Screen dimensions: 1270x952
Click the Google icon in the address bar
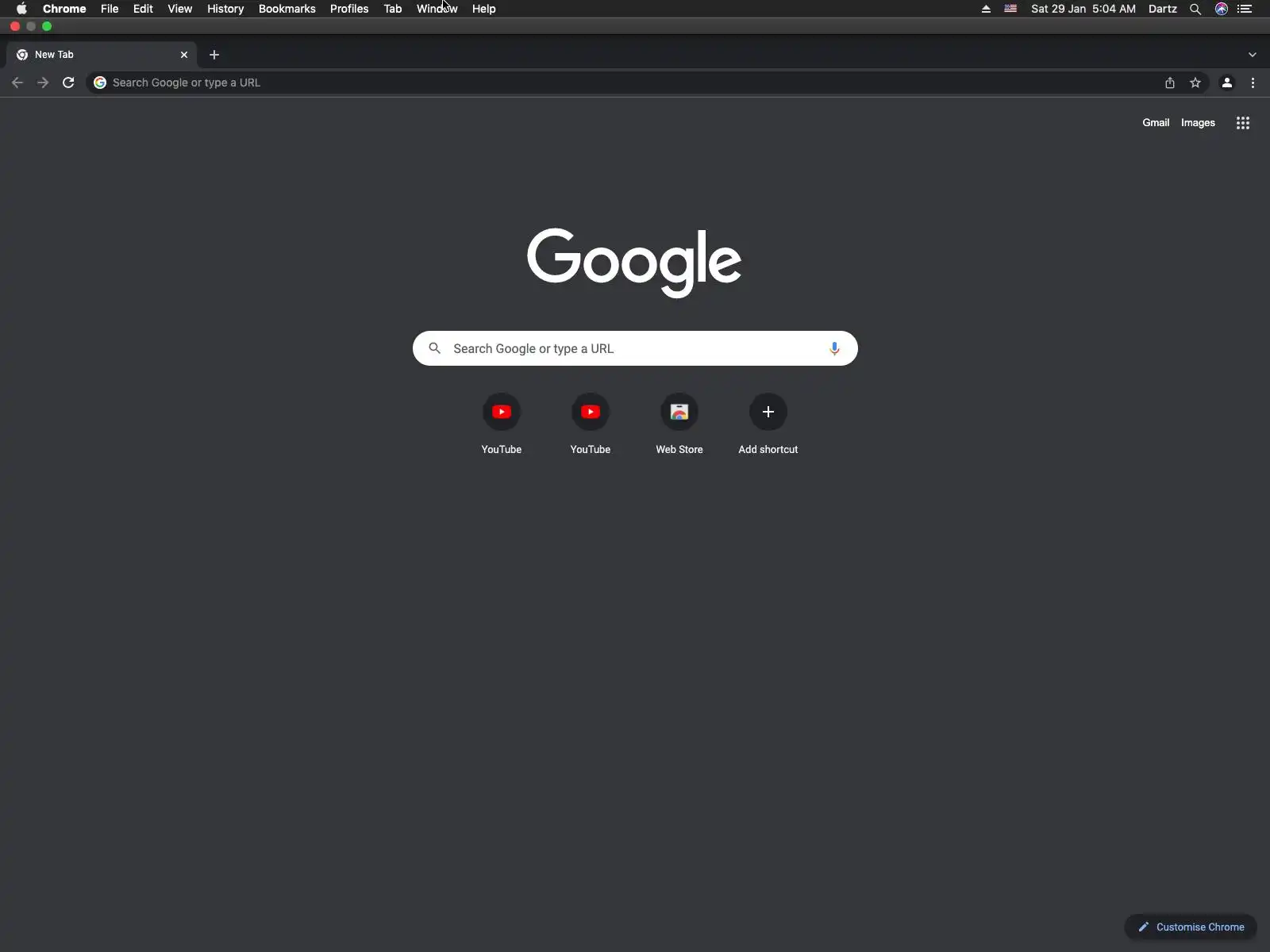coord(100,83)
